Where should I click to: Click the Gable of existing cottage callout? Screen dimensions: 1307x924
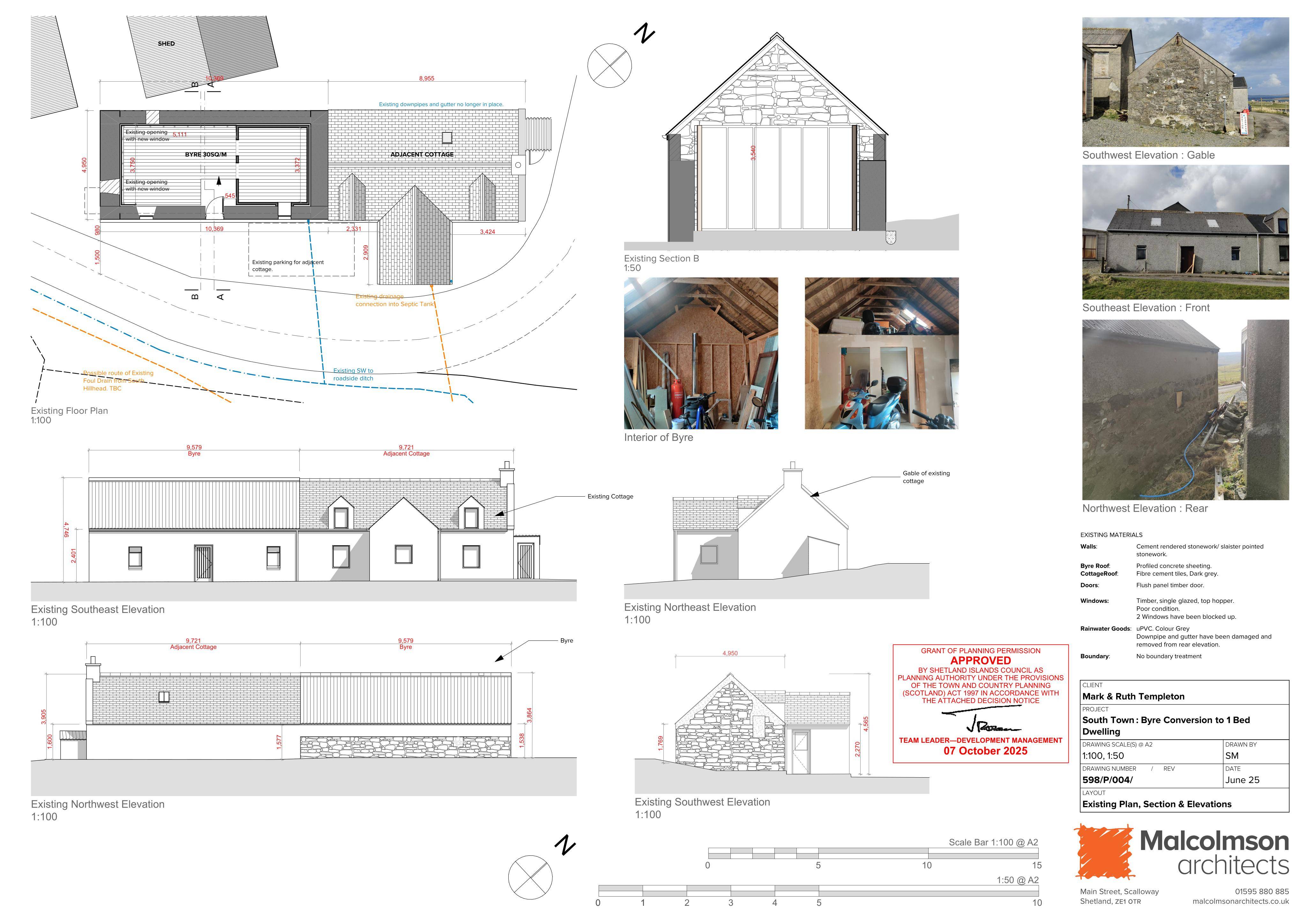click(x=926, y=477)
